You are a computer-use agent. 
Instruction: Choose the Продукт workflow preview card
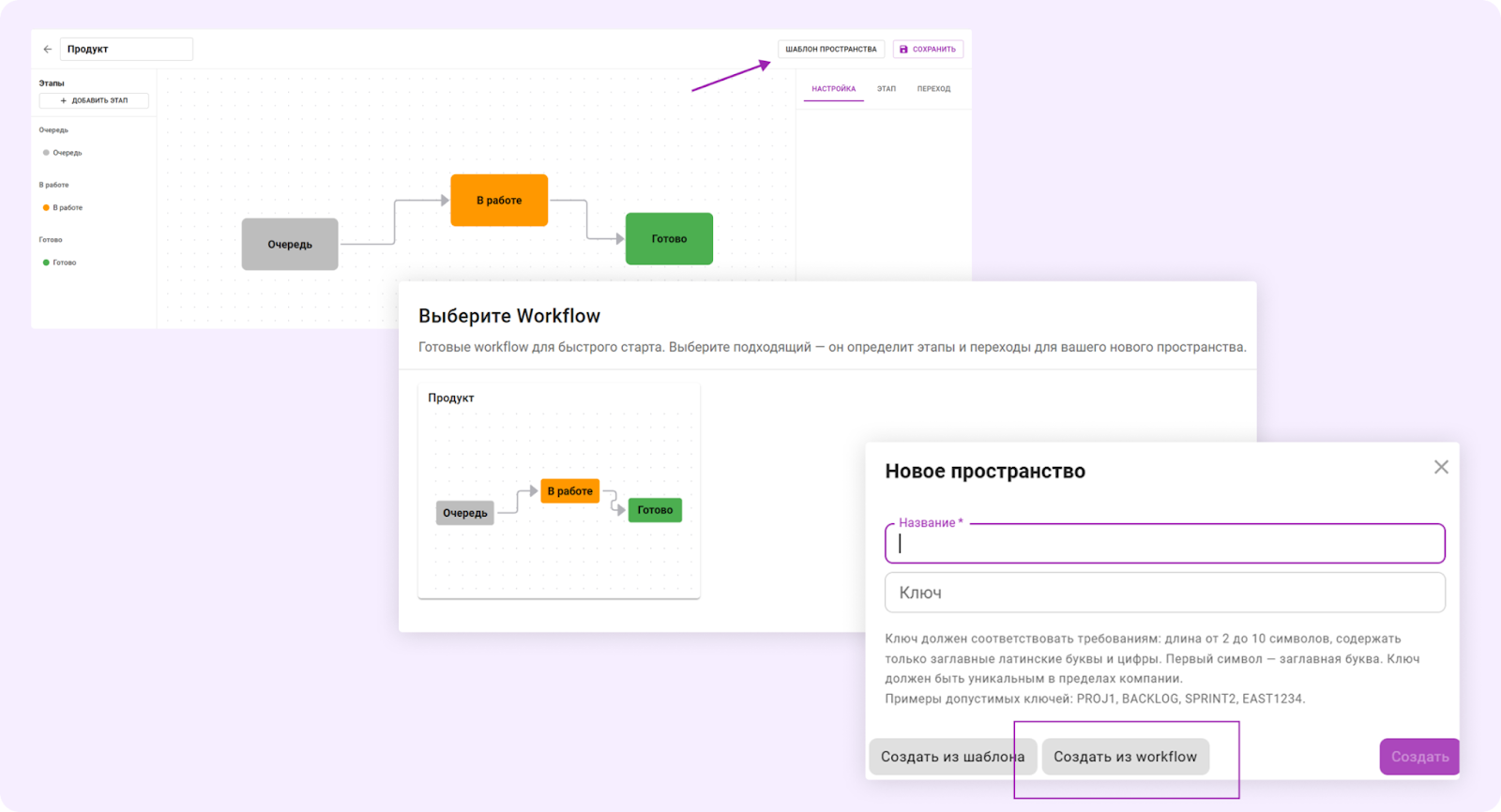click(558, 490)
